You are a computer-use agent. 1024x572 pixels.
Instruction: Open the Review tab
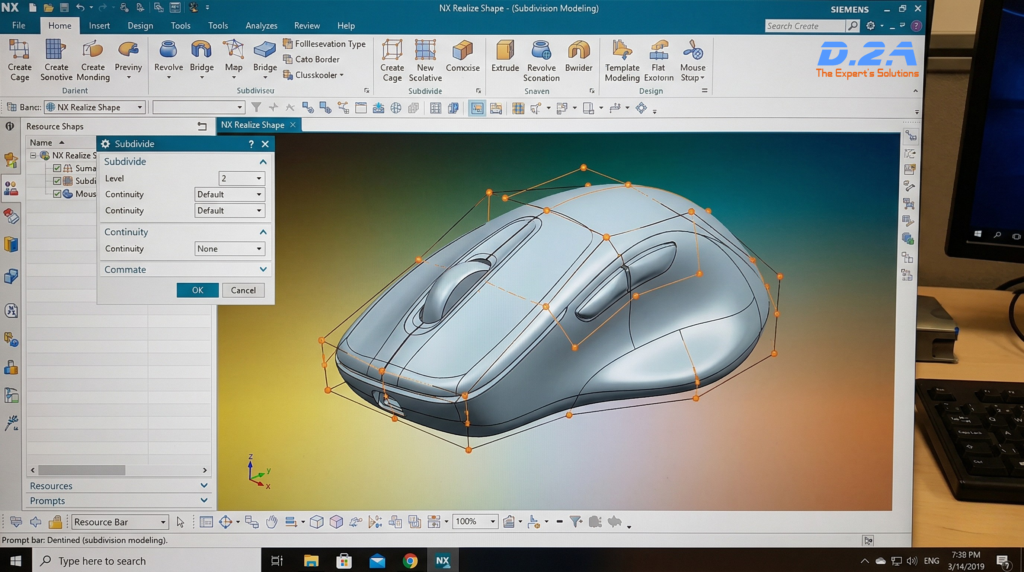click(307, 25)
